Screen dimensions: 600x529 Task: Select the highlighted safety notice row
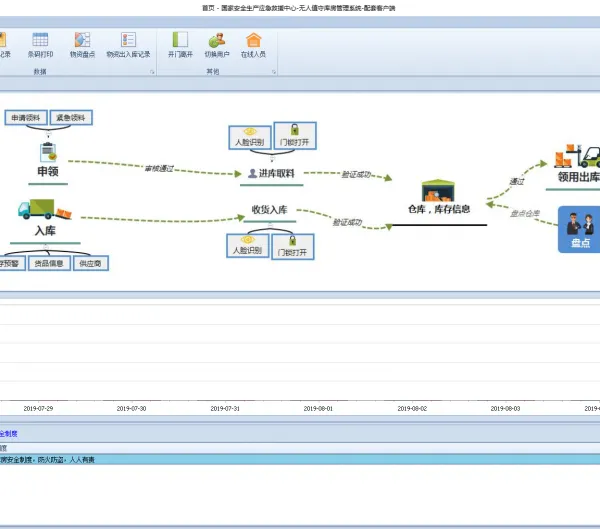pos(300,459)
